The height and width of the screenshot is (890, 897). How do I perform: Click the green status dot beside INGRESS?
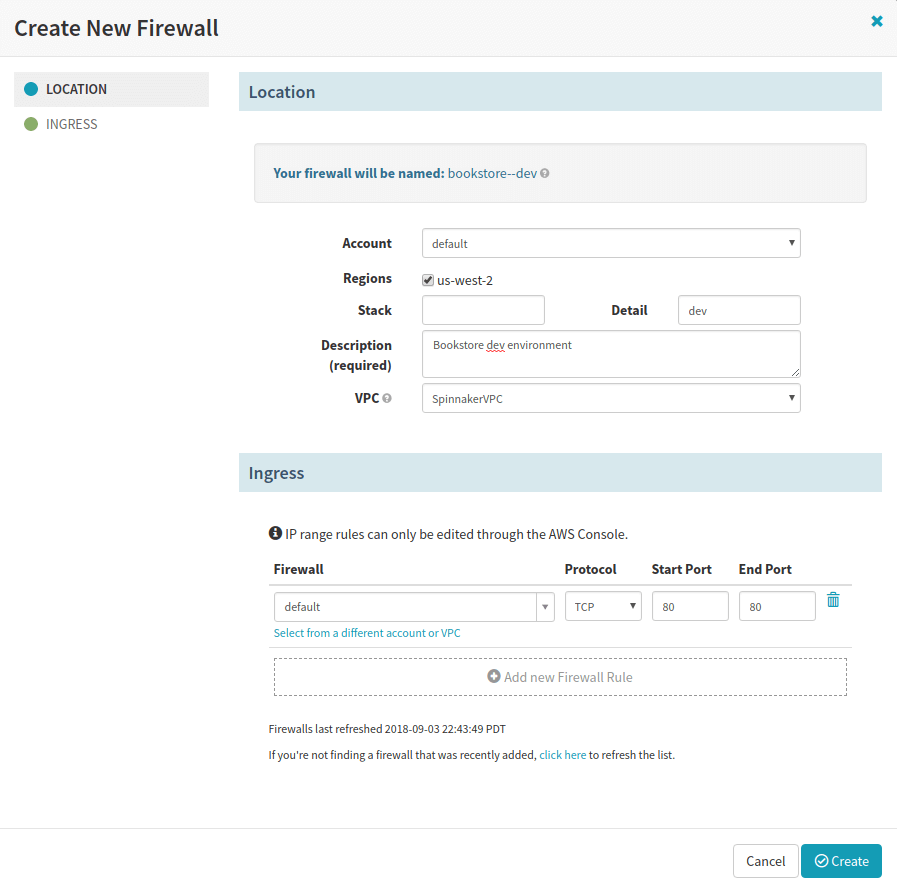(x=31, y=123)
